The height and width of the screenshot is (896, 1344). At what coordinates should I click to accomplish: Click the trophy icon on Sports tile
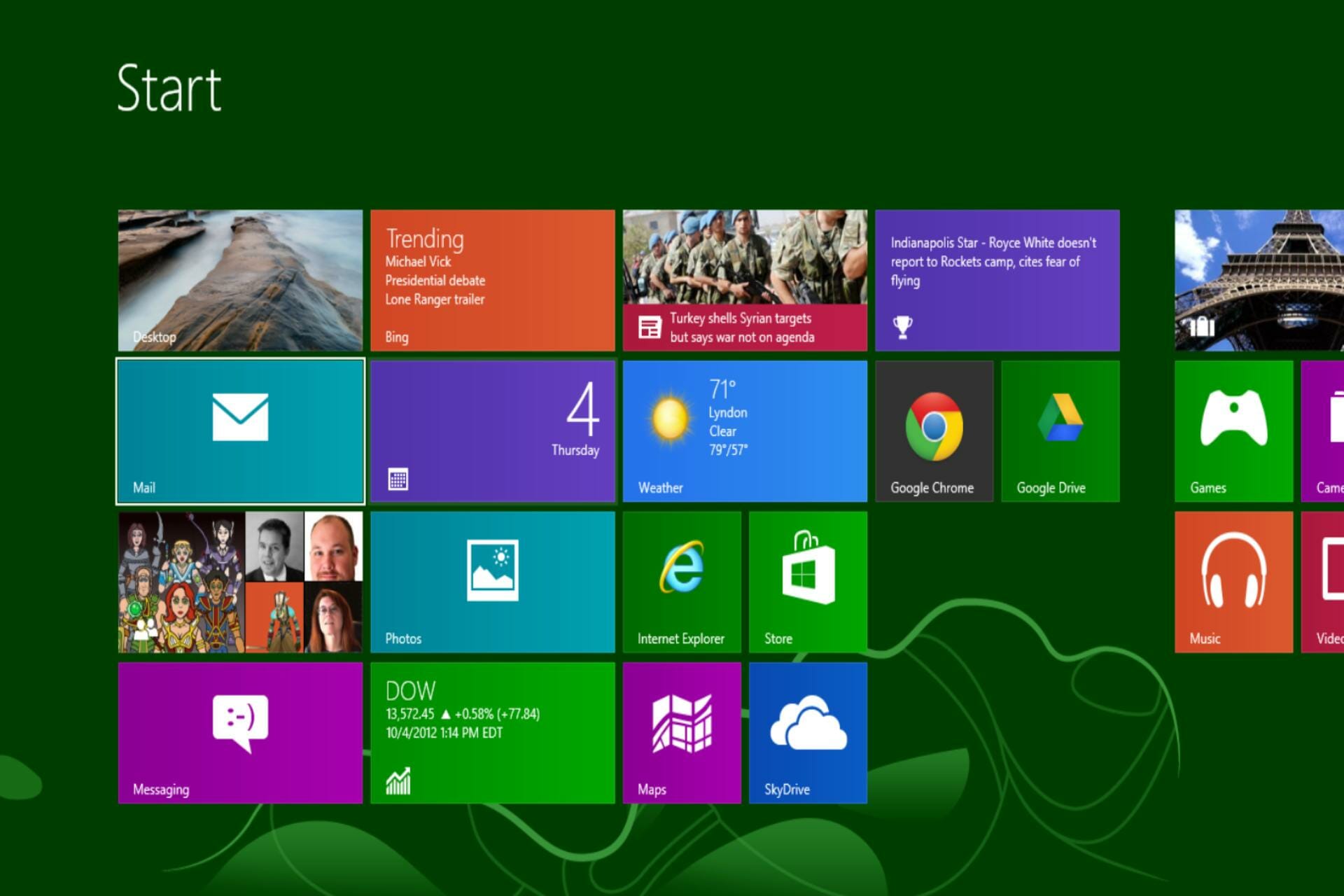(902, 327)
